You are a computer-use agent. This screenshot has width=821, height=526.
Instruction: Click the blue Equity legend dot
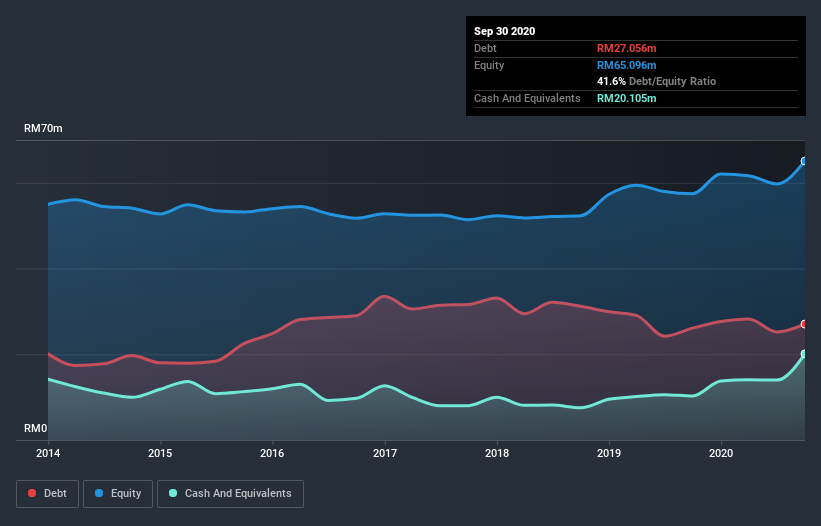tap(100, 493)
